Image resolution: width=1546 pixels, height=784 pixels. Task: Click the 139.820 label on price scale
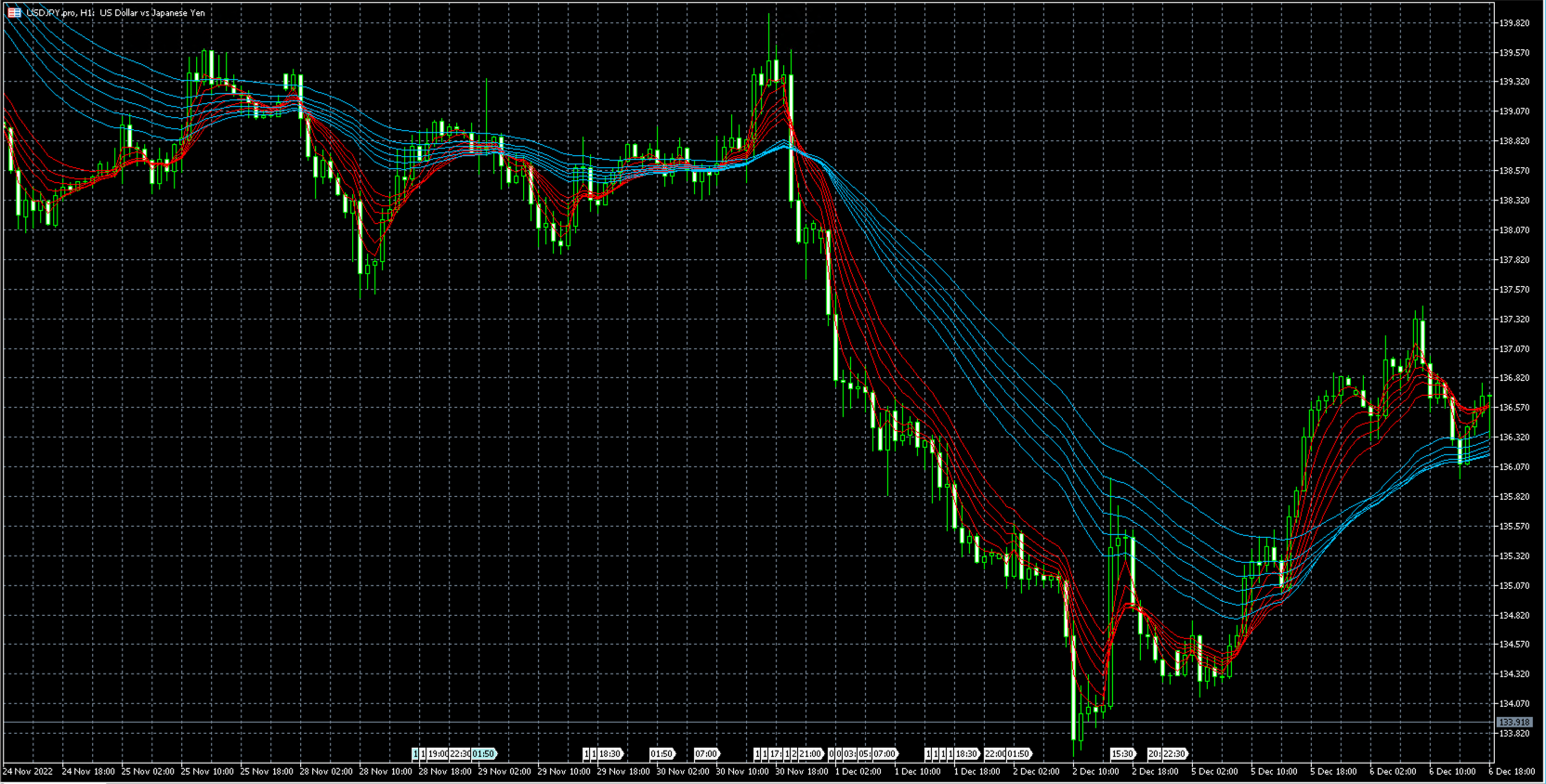pos(1513,23)
